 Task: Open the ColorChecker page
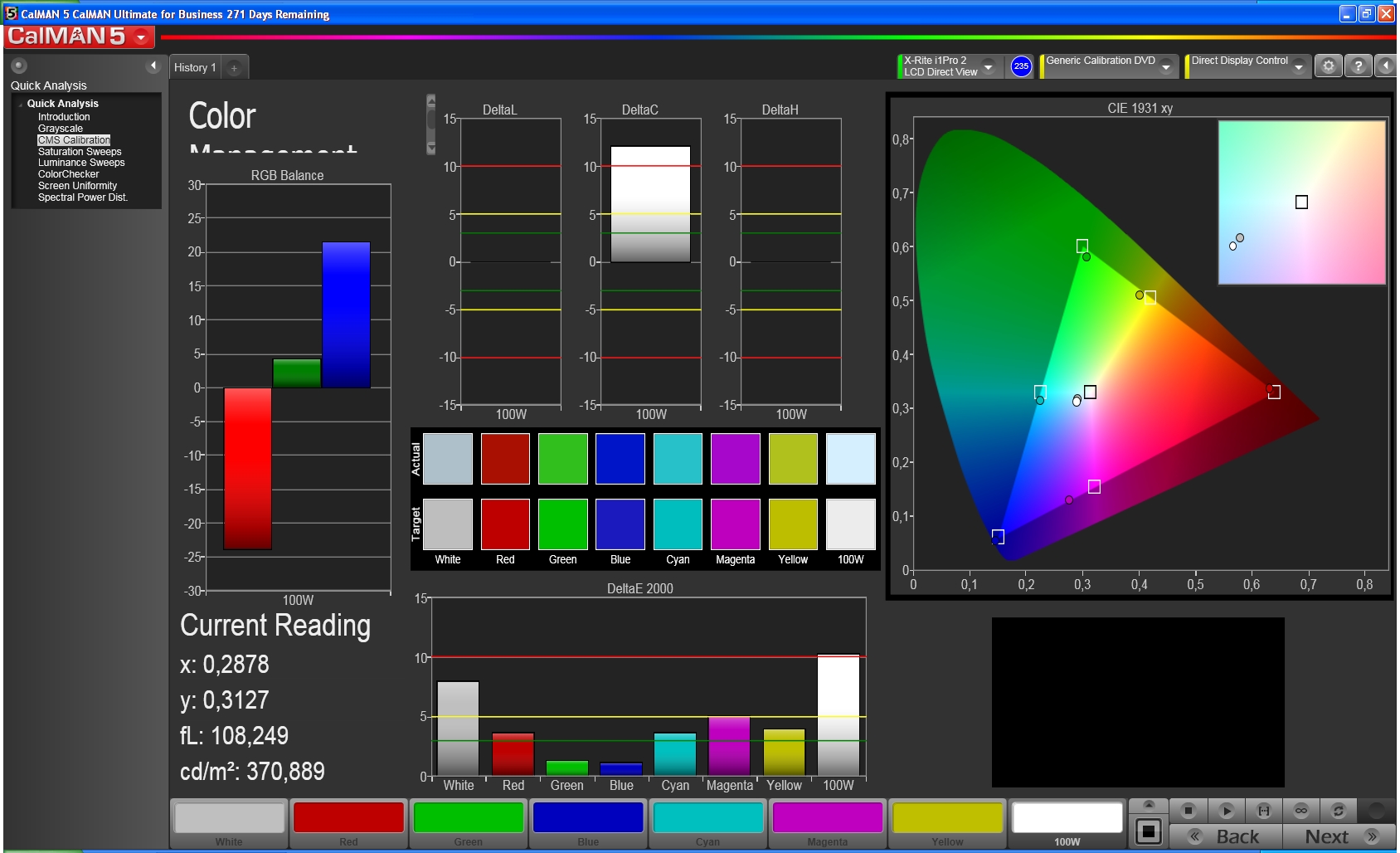tap(68, 174)
